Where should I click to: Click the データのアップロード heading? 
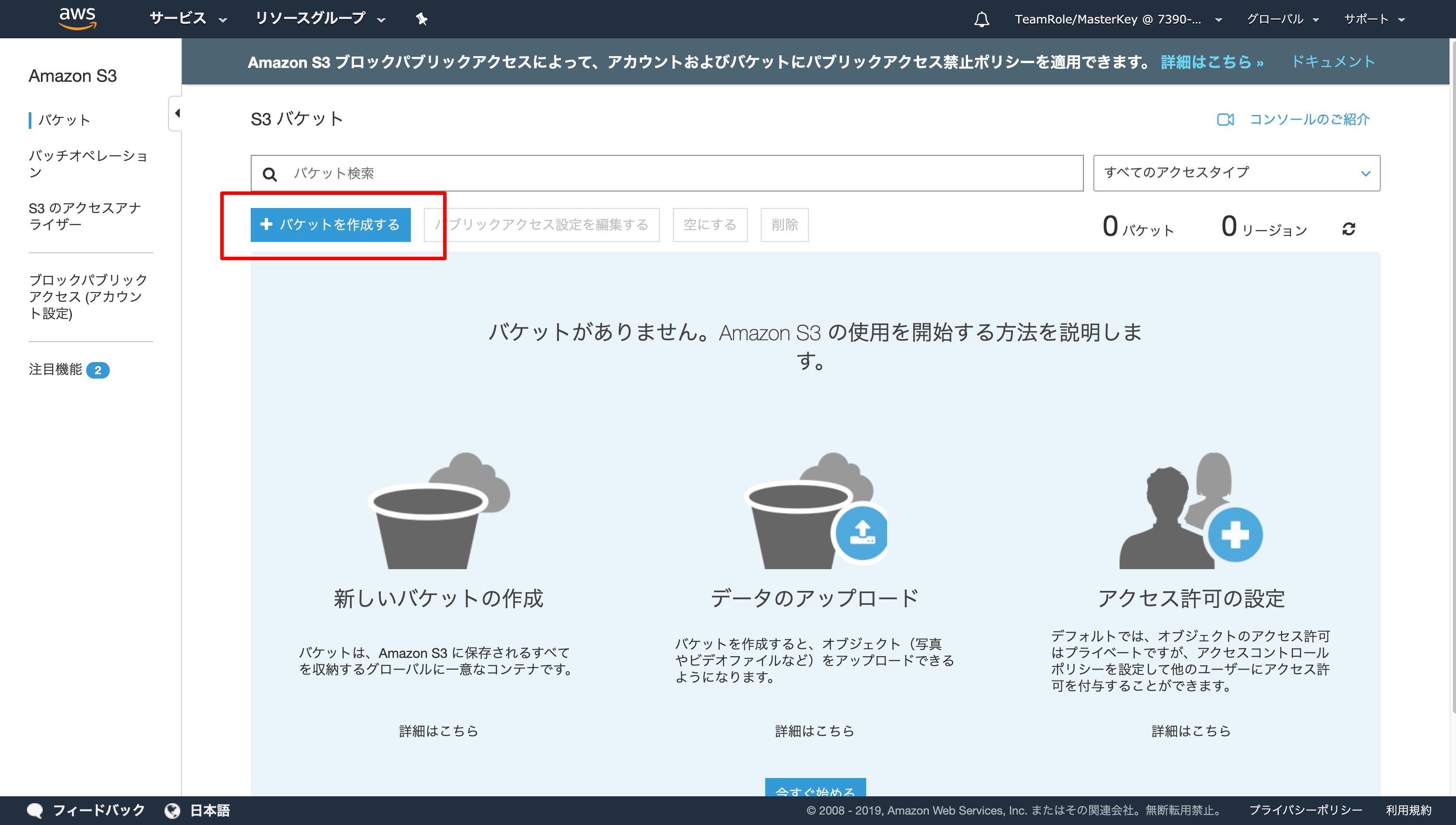[x=814, y=598]
